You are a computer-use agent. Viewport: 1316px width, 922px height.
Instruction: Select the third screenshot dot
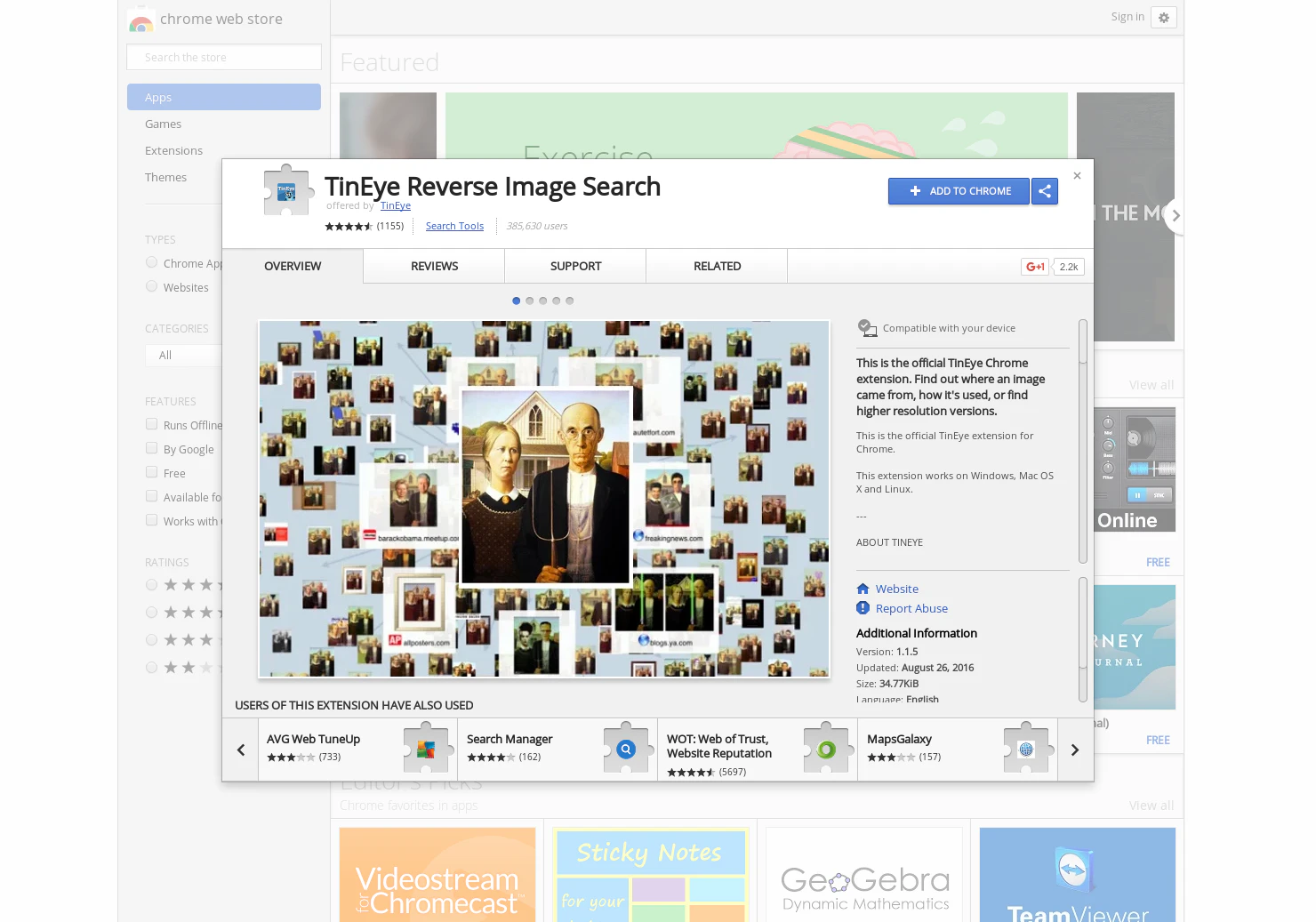[x=543, y=301]
